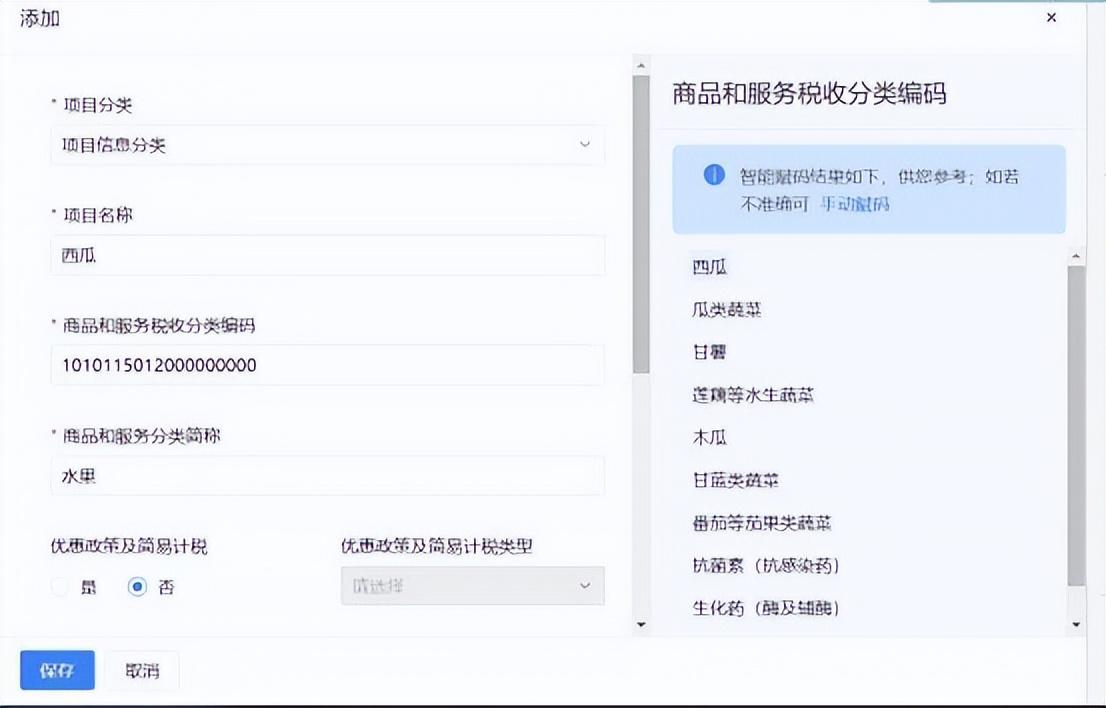The width and height of the screenshot is (1106, 708).
Task: Open the 手动赋码 link
Action: [x=855, y=205]
